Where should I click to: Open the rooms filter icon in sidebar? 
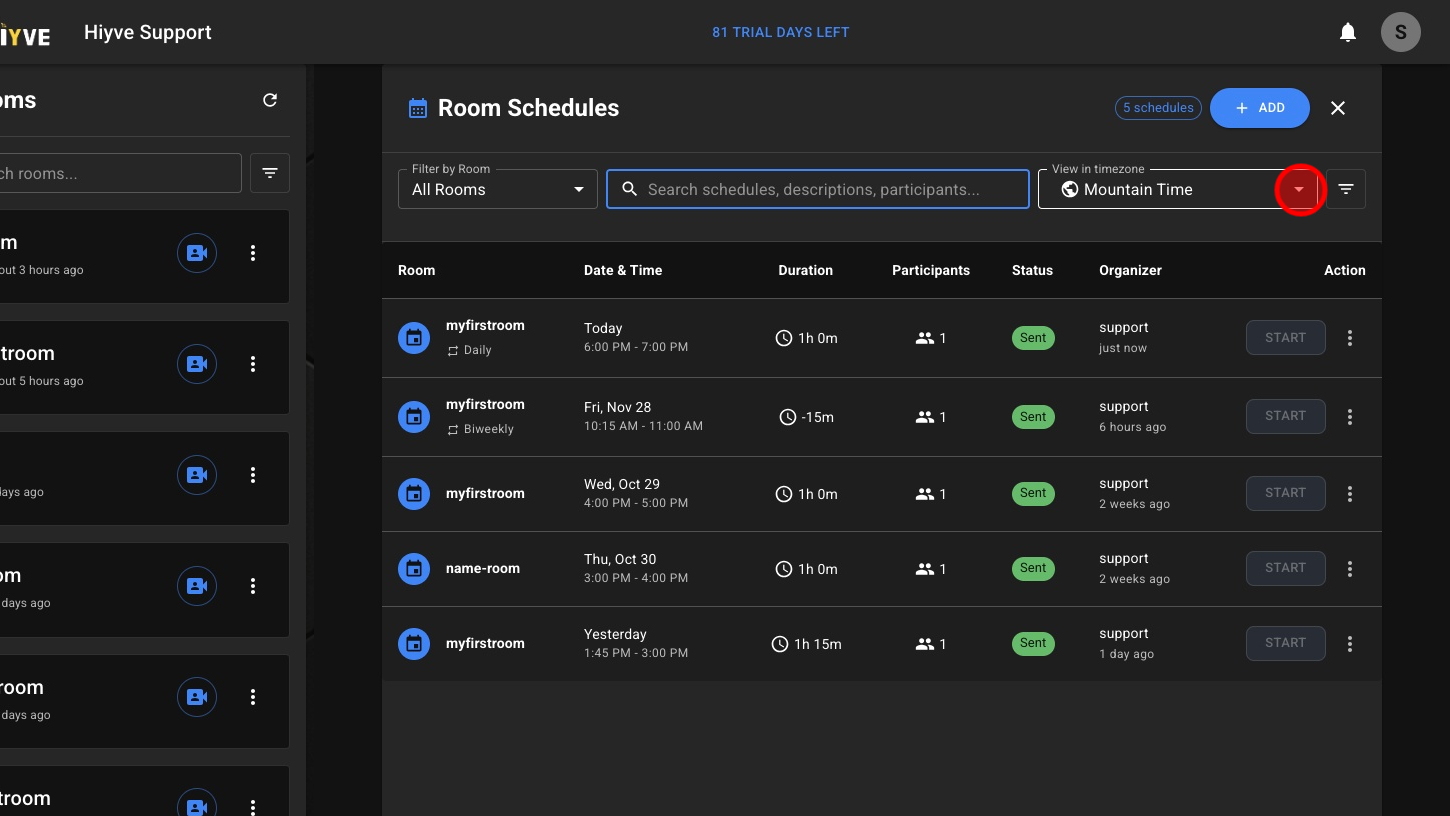coord(270,173)
